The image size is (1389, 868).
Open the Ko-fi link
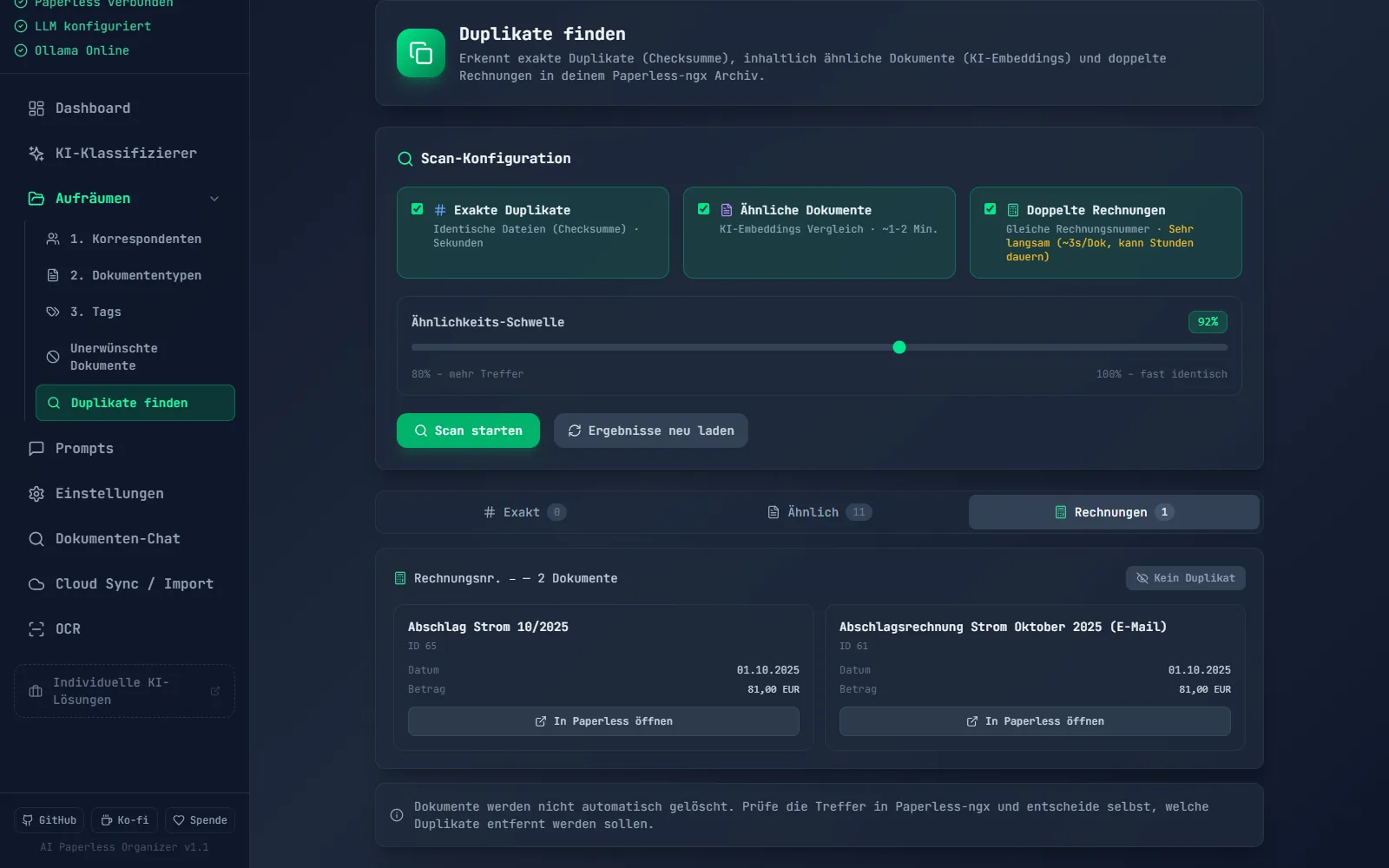tap(125, 820)
